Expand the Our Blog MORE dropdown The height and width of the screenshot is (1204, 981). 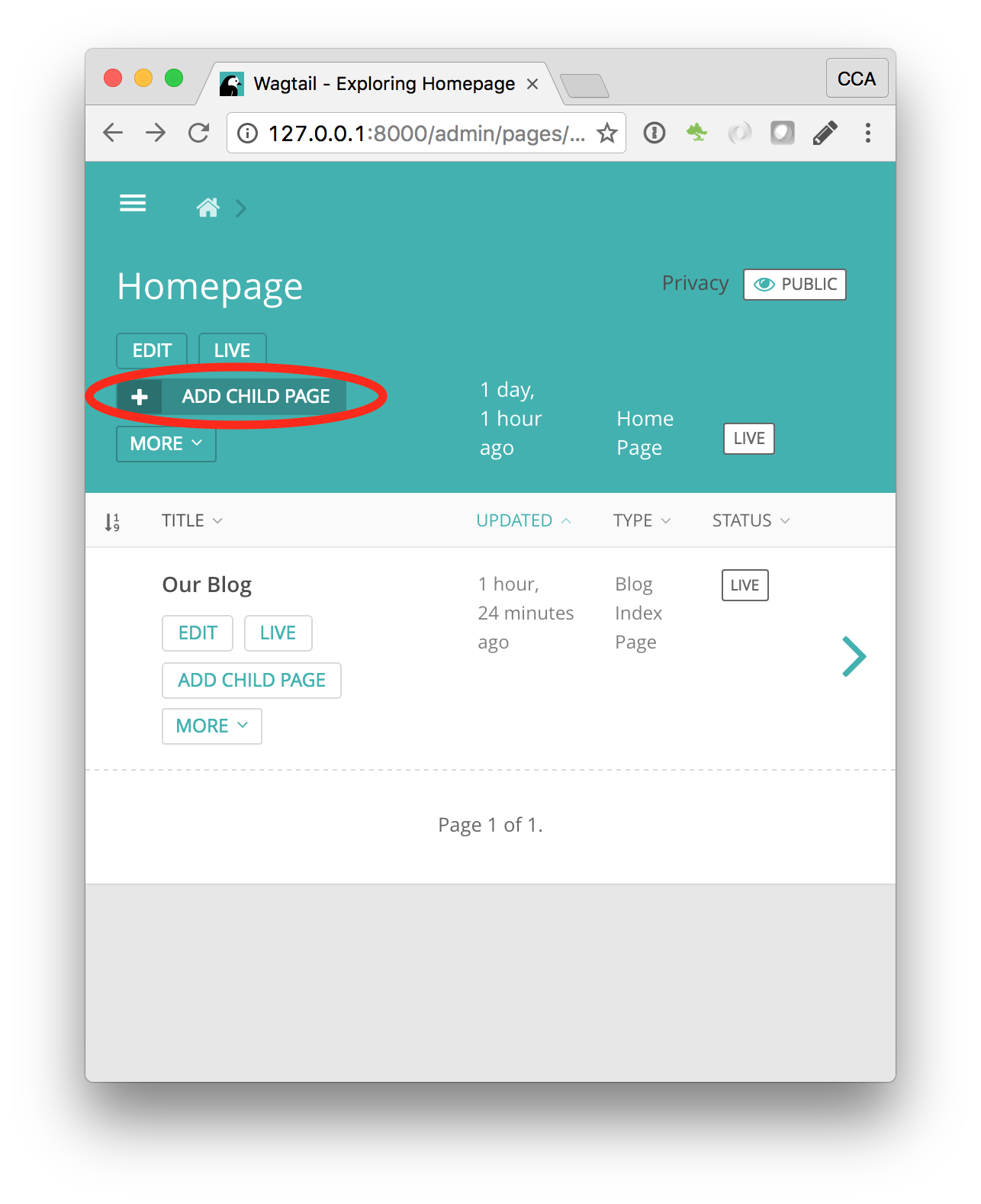click(211, 726)
